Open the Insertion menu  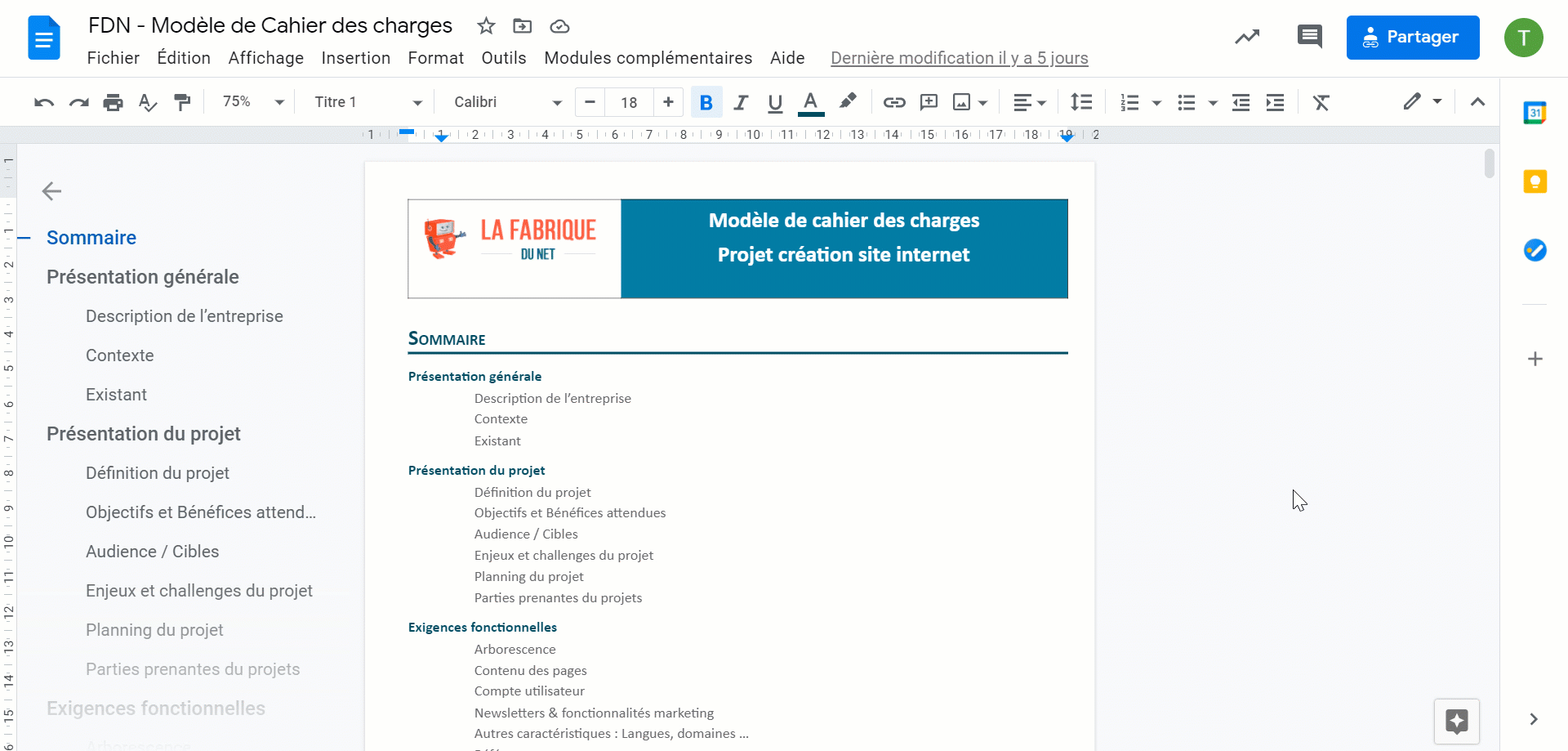click(x=355, y=58)
